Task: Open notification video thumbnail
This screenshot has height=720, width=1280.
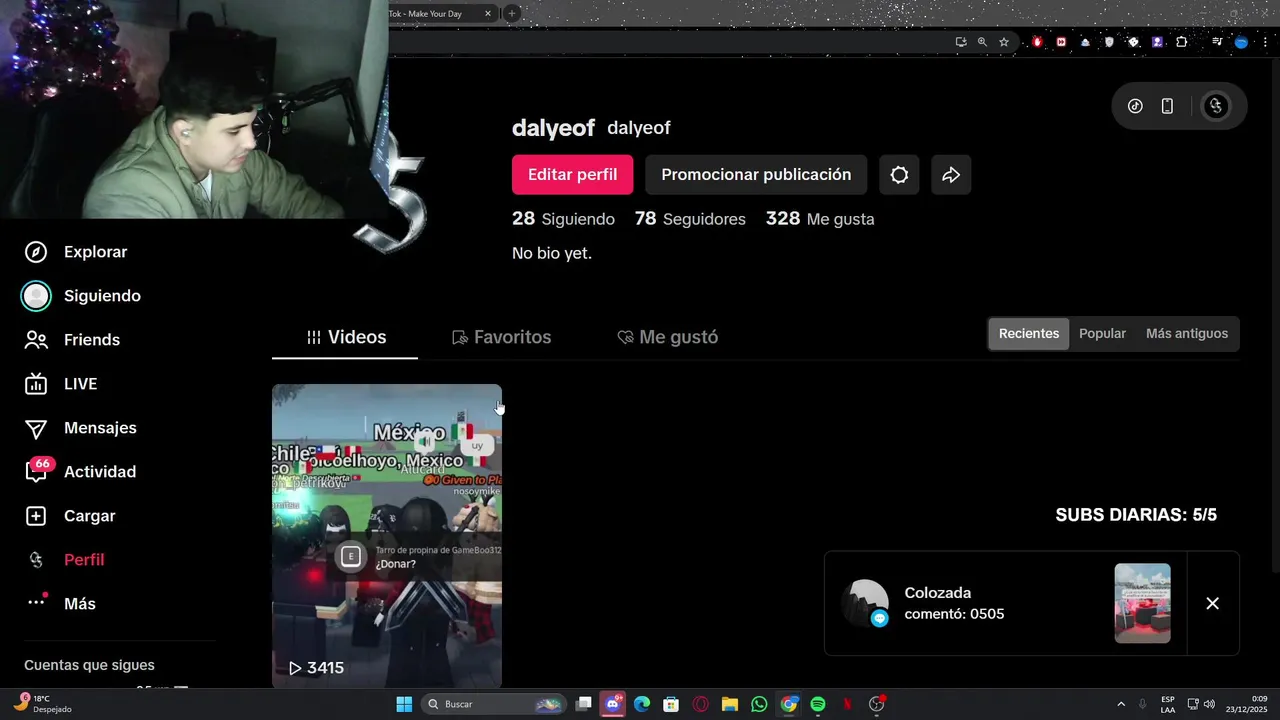Action: click(1142, 603)
